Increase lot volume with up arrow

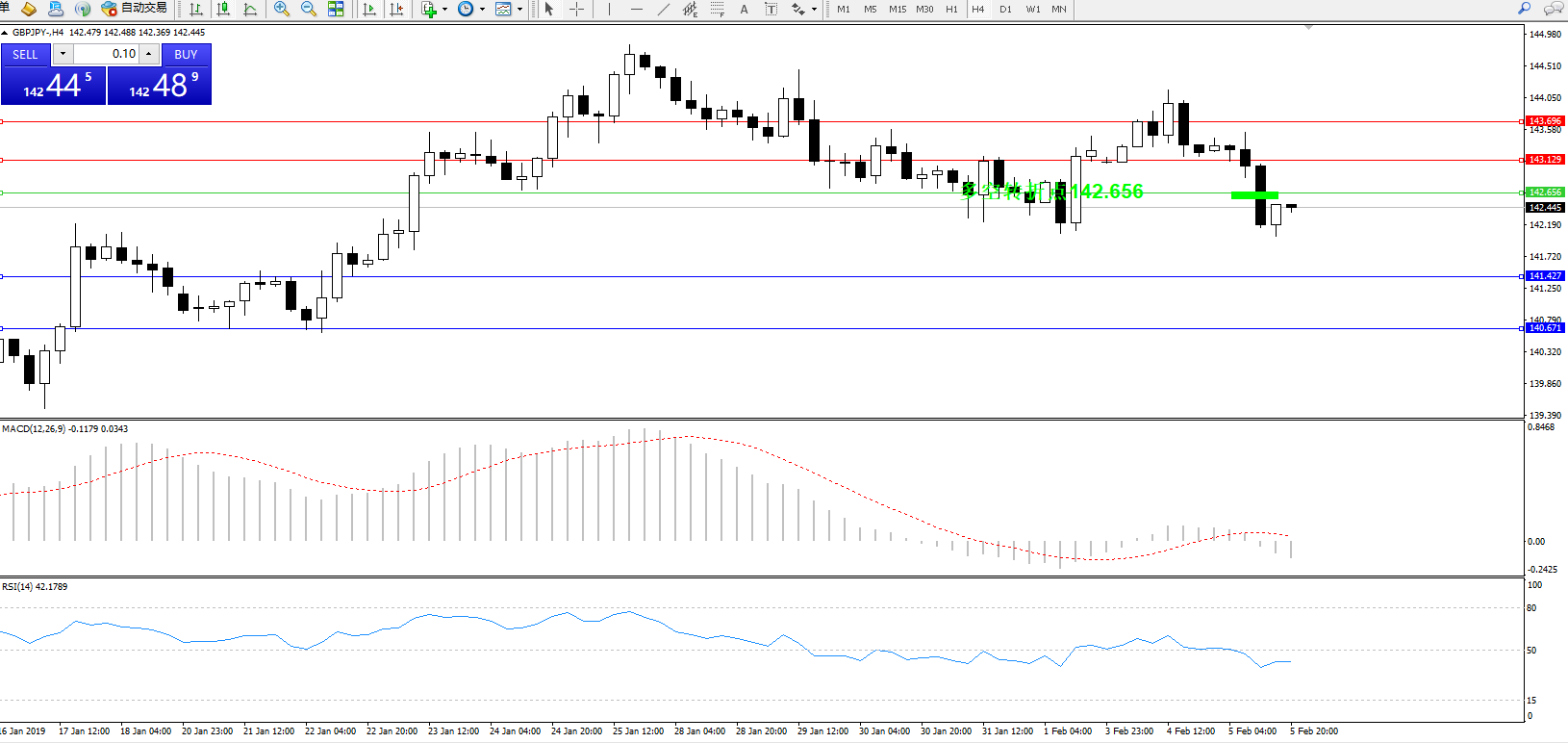[x=148, y=54]
